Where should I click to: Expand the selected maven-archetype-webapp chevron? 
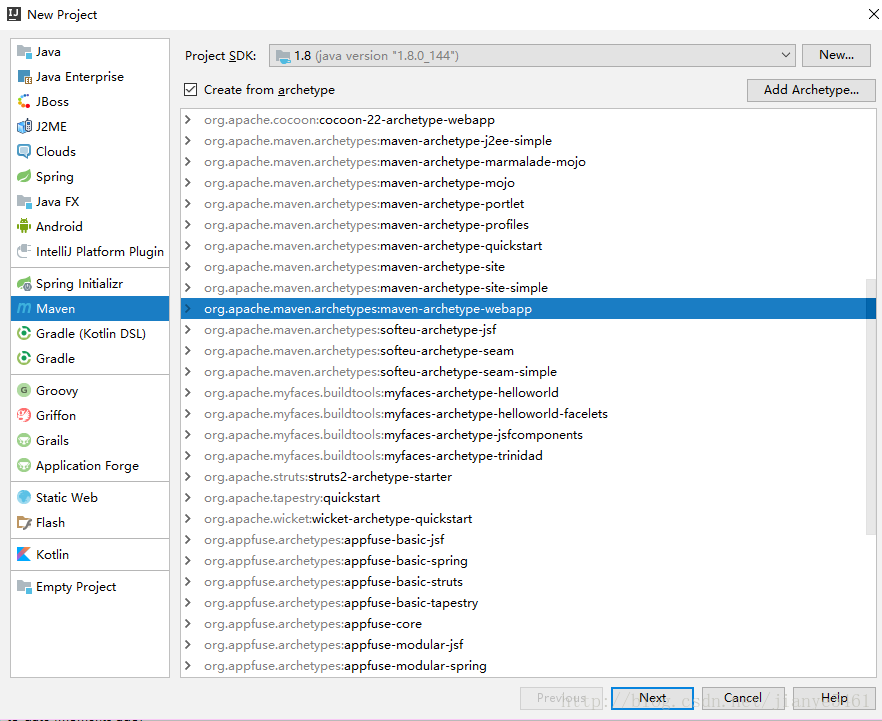click(188, 309)
